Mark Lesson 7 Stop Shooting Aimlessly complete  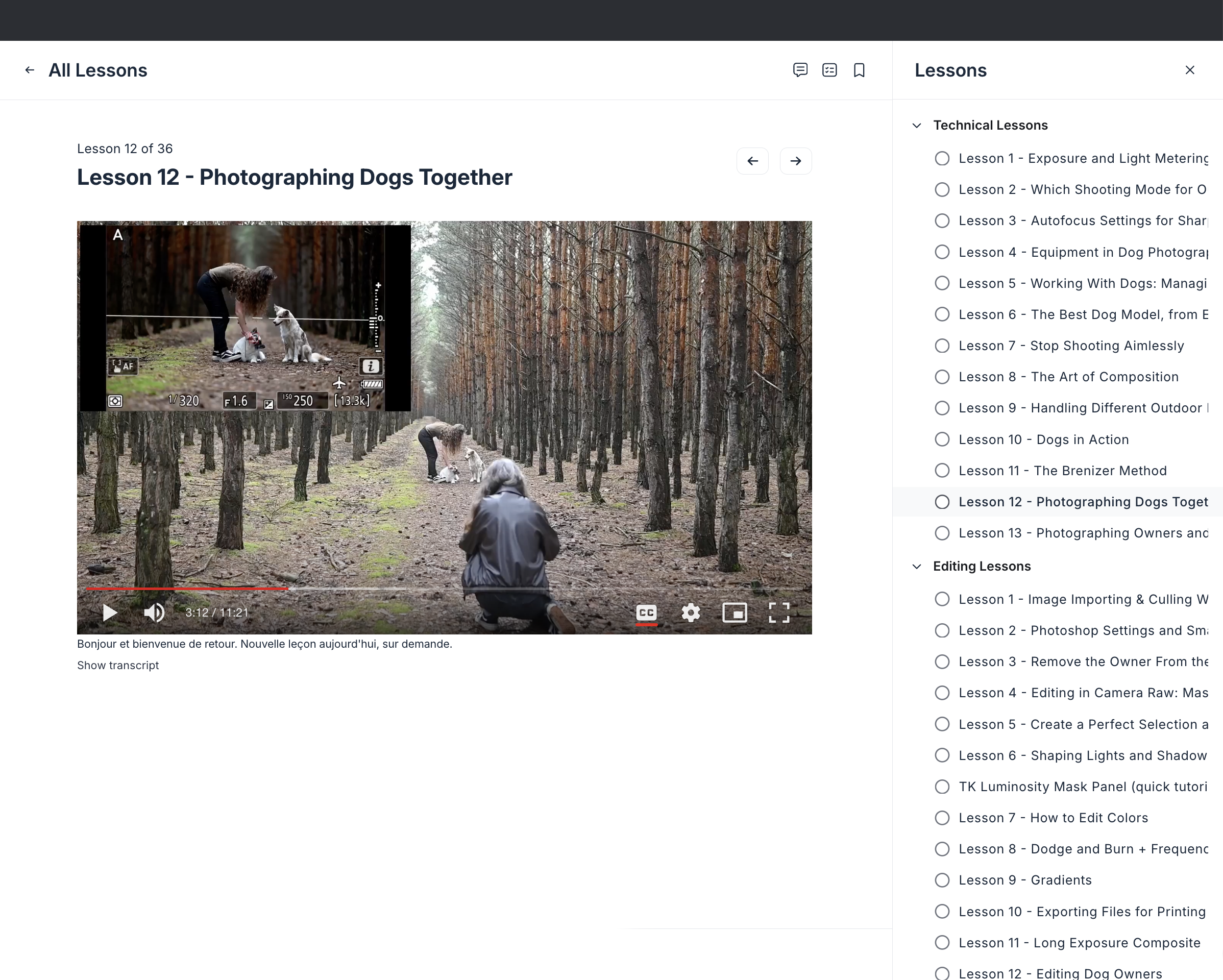942,346
